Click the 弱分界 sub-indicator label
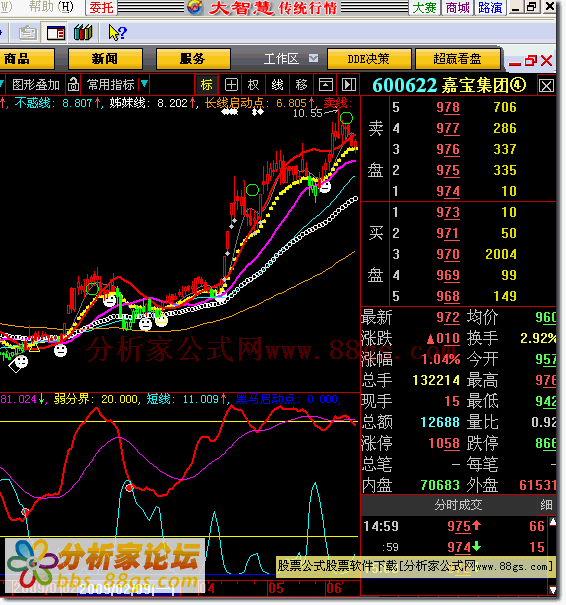The height and width of the screenshot is (605, 566). [x=72, y=399]
